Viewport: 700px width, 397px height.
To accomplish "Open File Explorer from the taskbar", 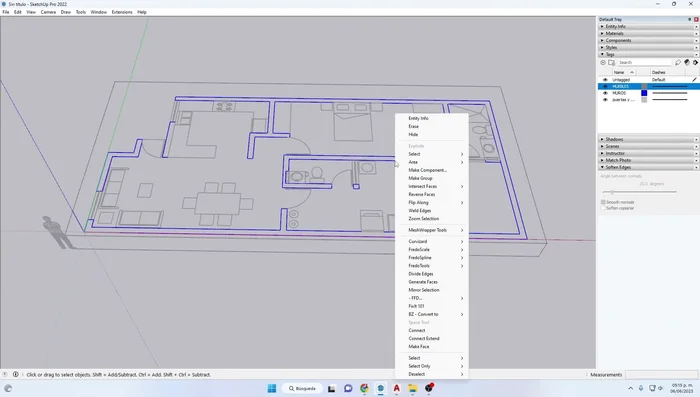I will point(412,388).
